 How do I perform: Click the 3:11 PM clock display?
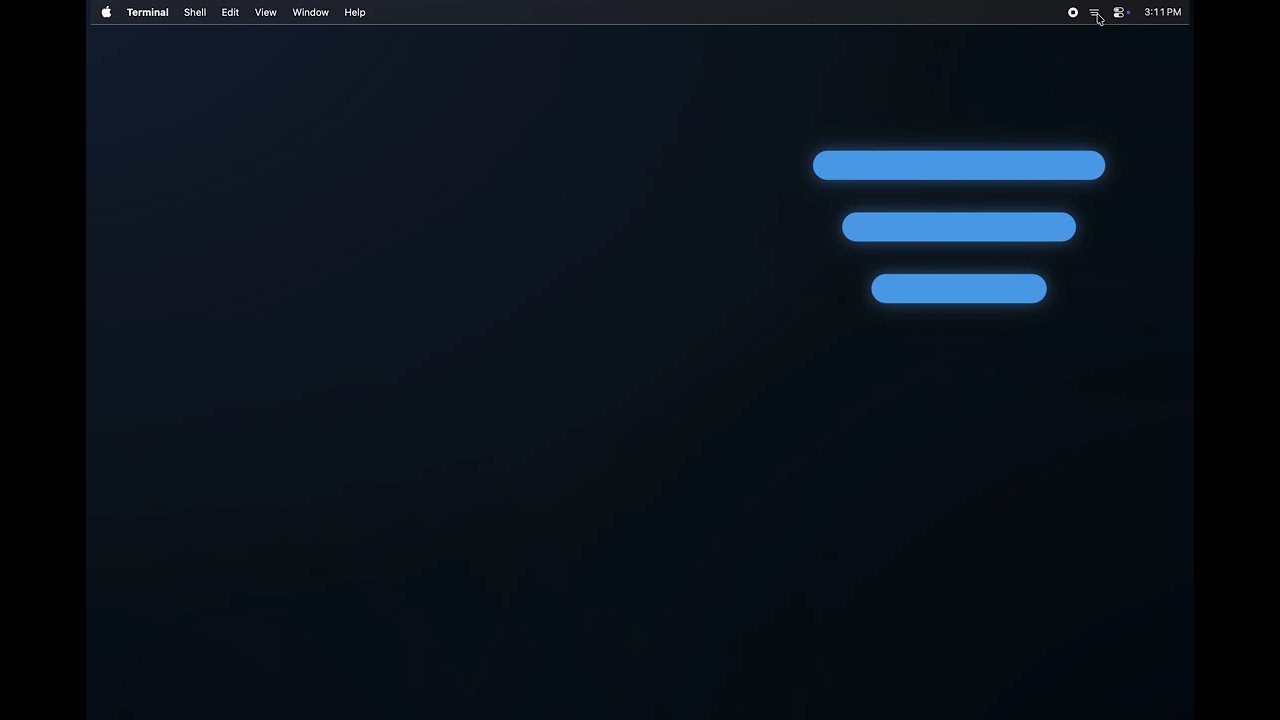coord(1162,12)
